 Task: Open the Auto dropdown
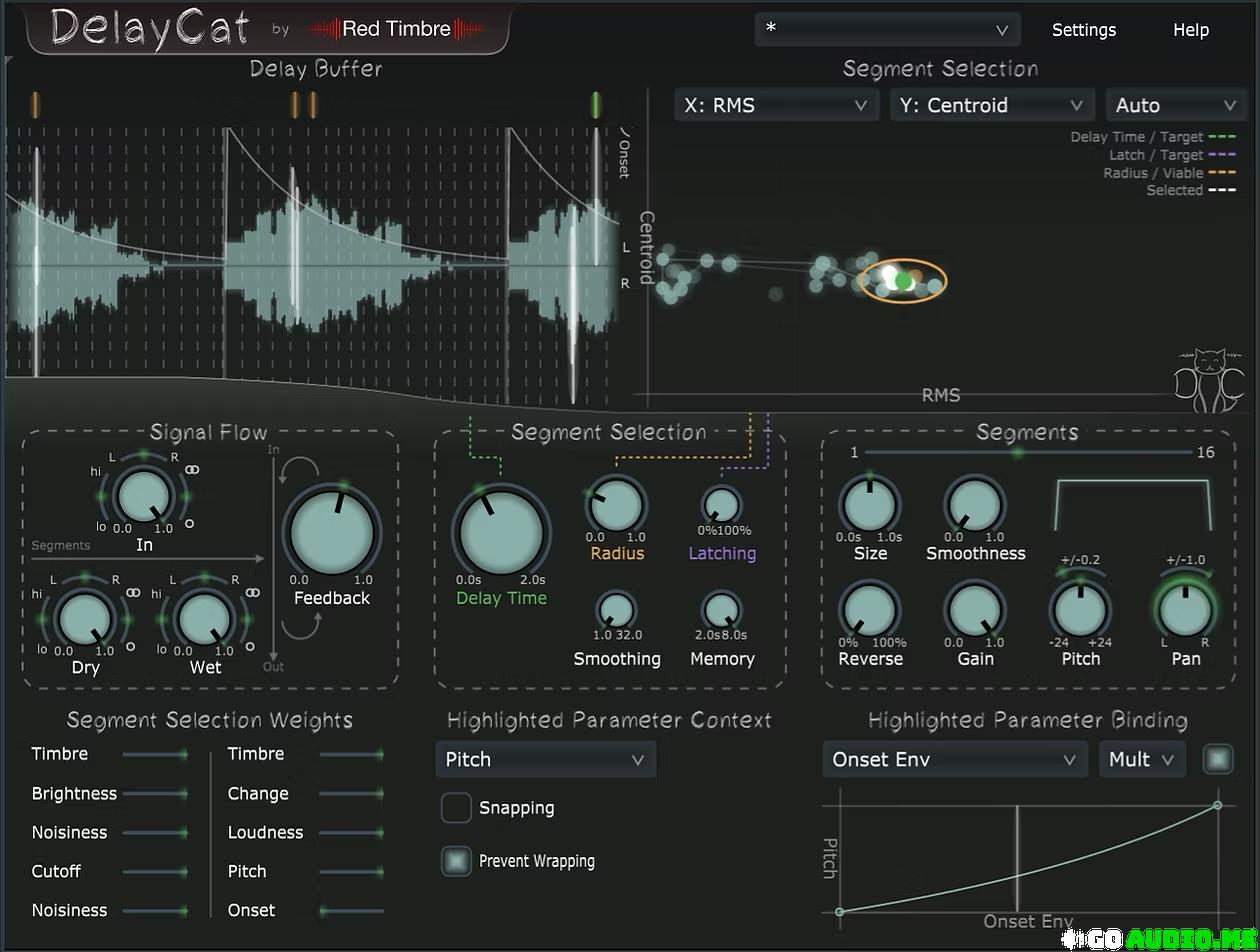click(1176, 105)
